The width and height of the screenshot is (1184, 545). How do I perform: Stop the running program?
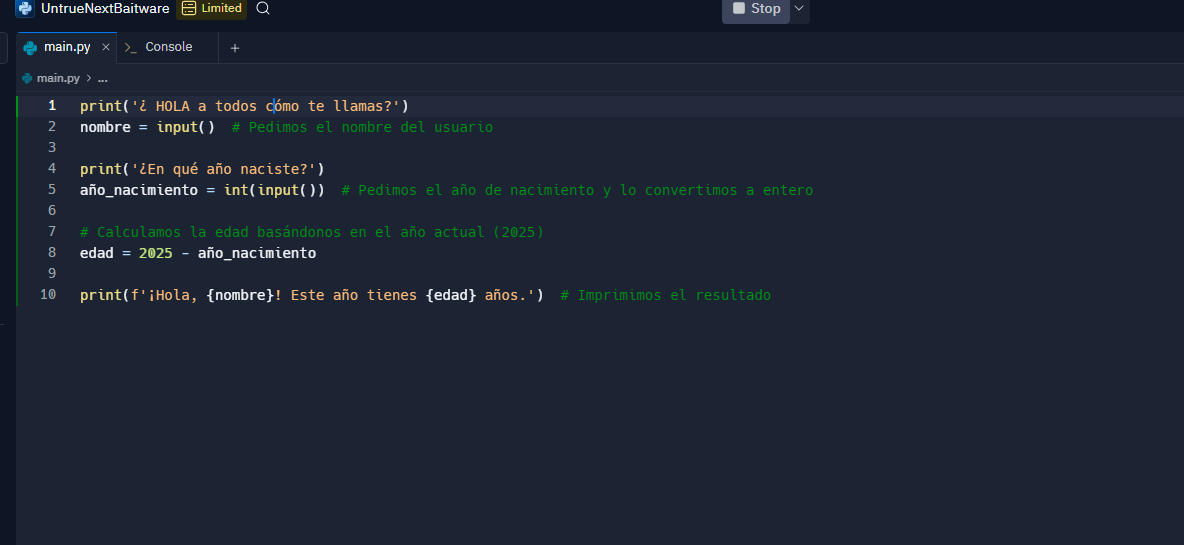pyautogui.click(x=756, y=9)
